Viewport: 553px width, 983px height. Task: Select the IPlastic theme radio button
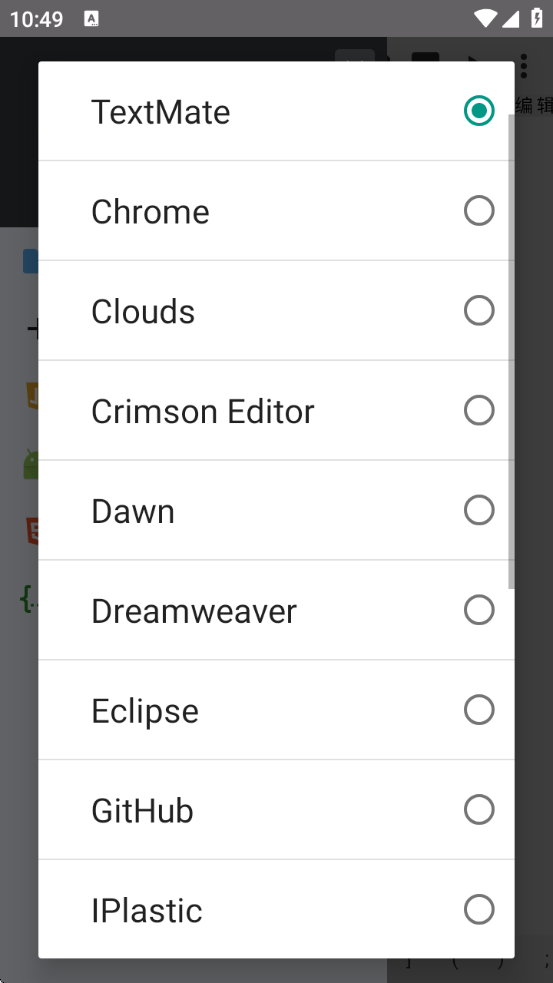pos(479,910)
